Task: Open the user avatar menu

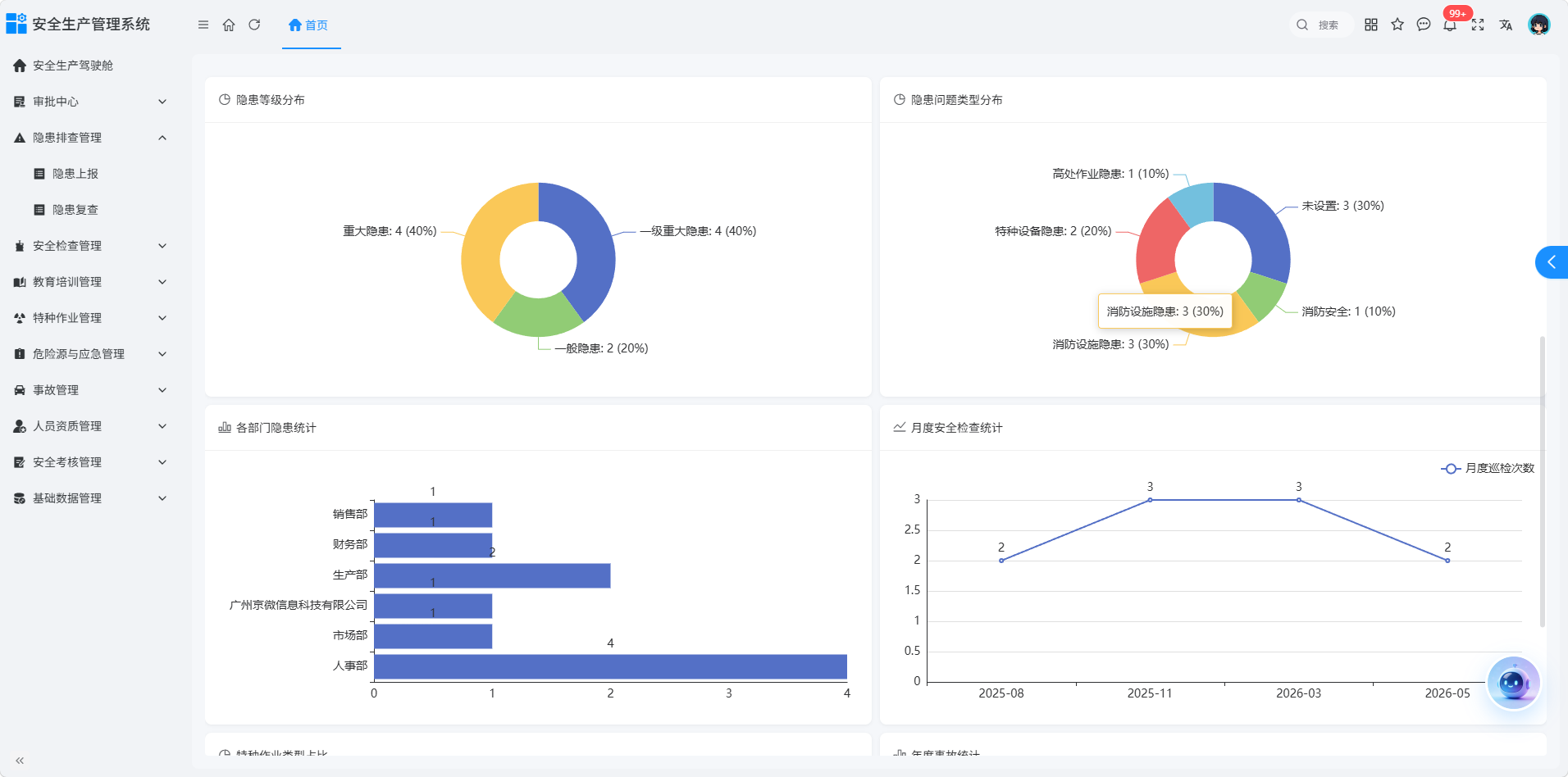Action: coord(1539,25)
